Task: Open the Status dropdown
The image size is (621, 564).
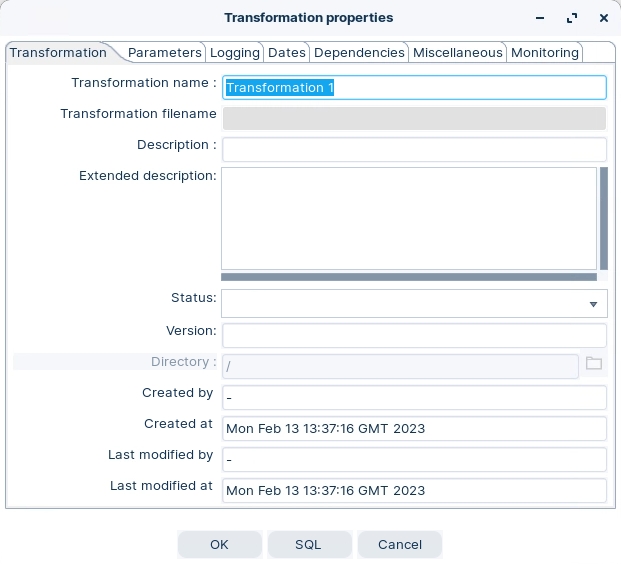Action: pos(592,304)
